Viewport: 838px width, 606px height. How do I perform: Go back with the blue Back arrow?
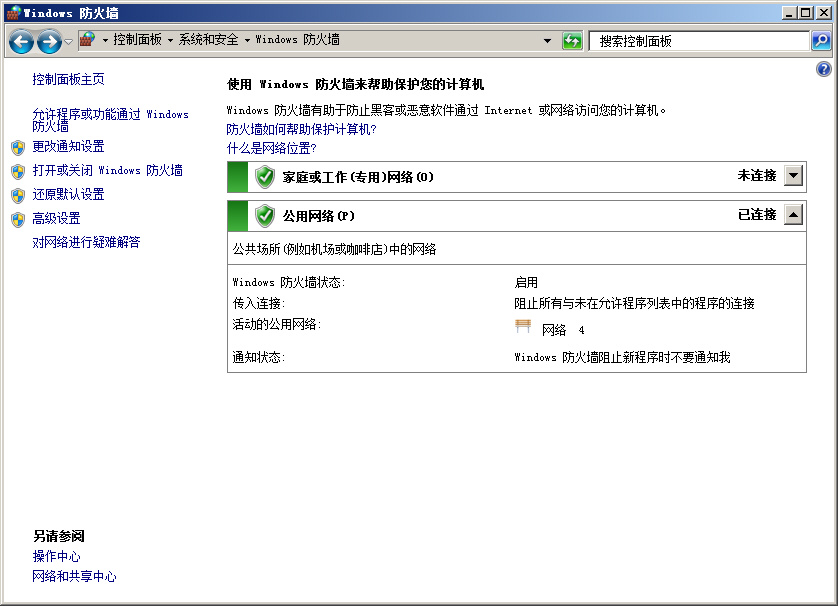pos(21,41)
